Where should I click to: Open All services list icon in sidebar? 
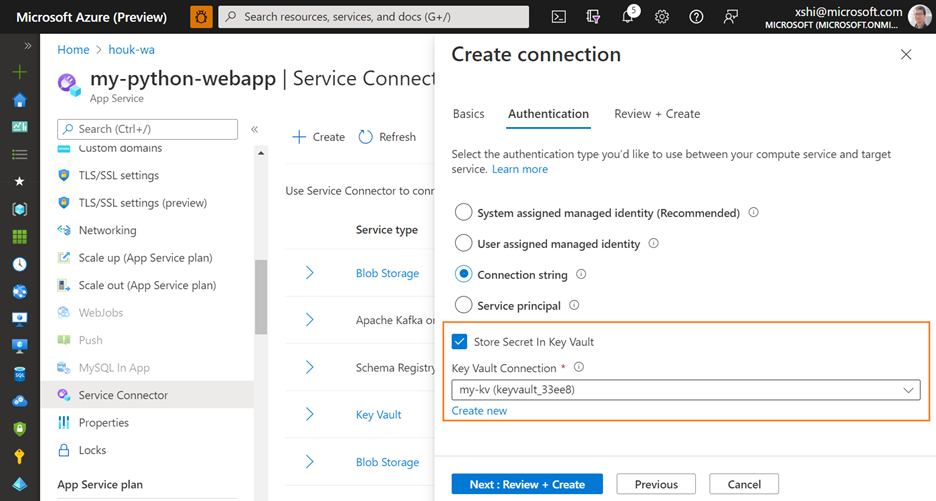[x=20, y=154]
